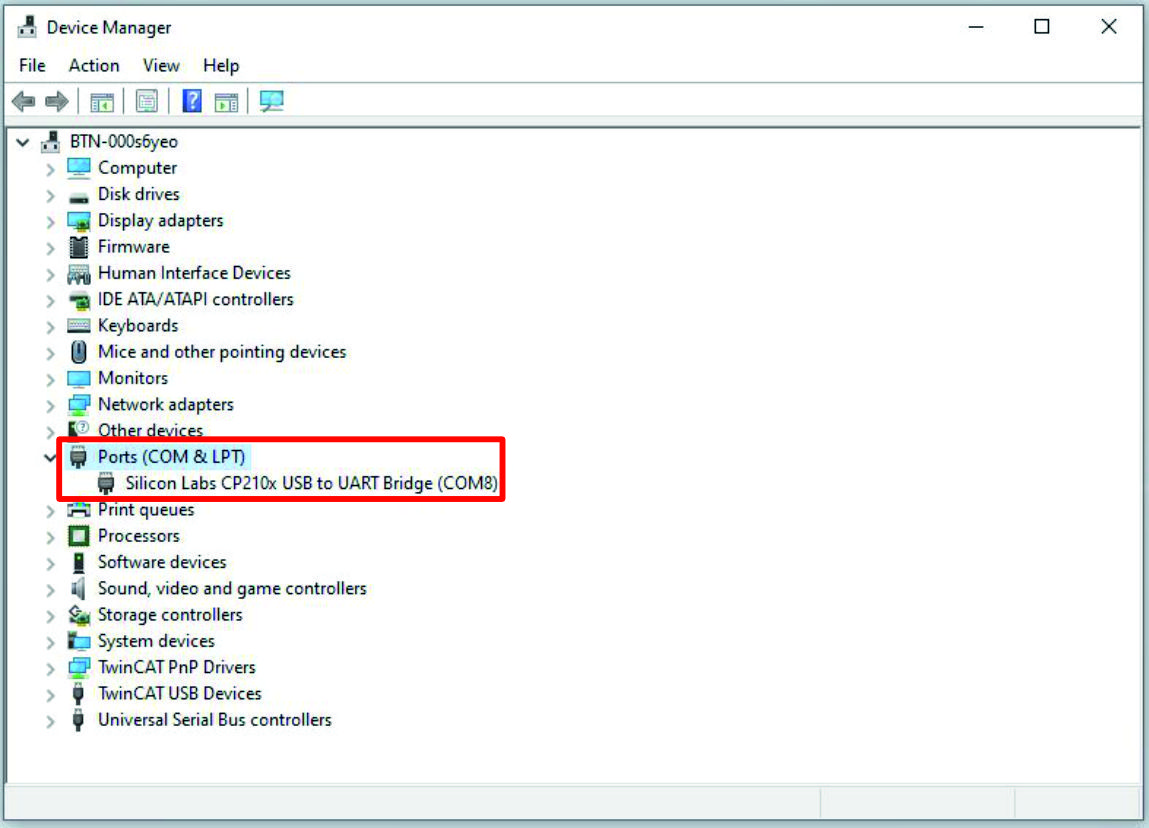Select the System devices label

[156, 641]
